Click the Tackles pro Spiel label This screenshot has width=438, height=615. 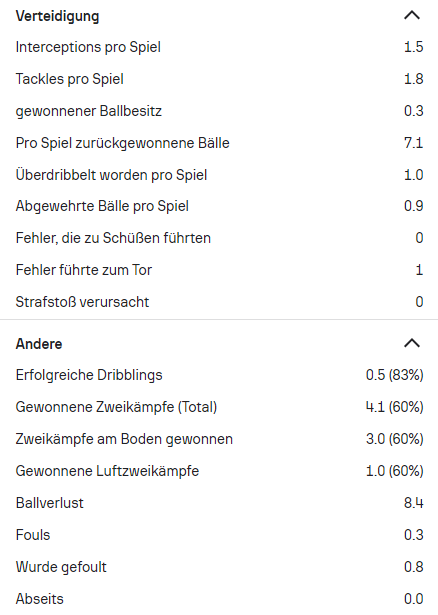[x=69, y=79]
